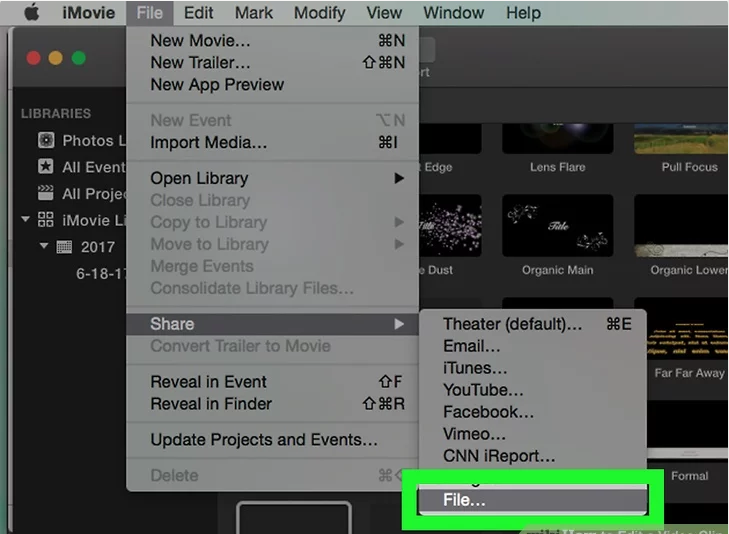
Task: Click the 2017 calendar icon
Action: [x=64, y=247]
